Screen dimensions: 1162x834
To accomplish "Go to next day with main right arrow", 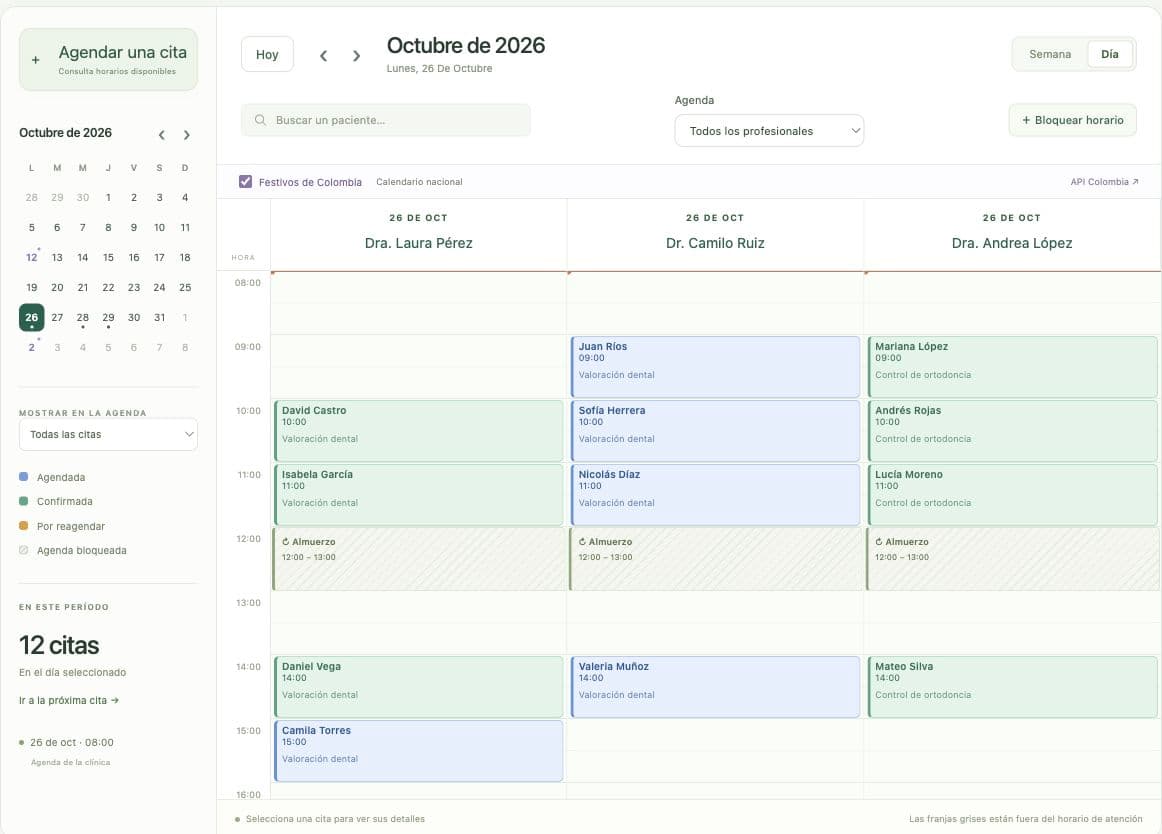I will (x=356, y=56).
